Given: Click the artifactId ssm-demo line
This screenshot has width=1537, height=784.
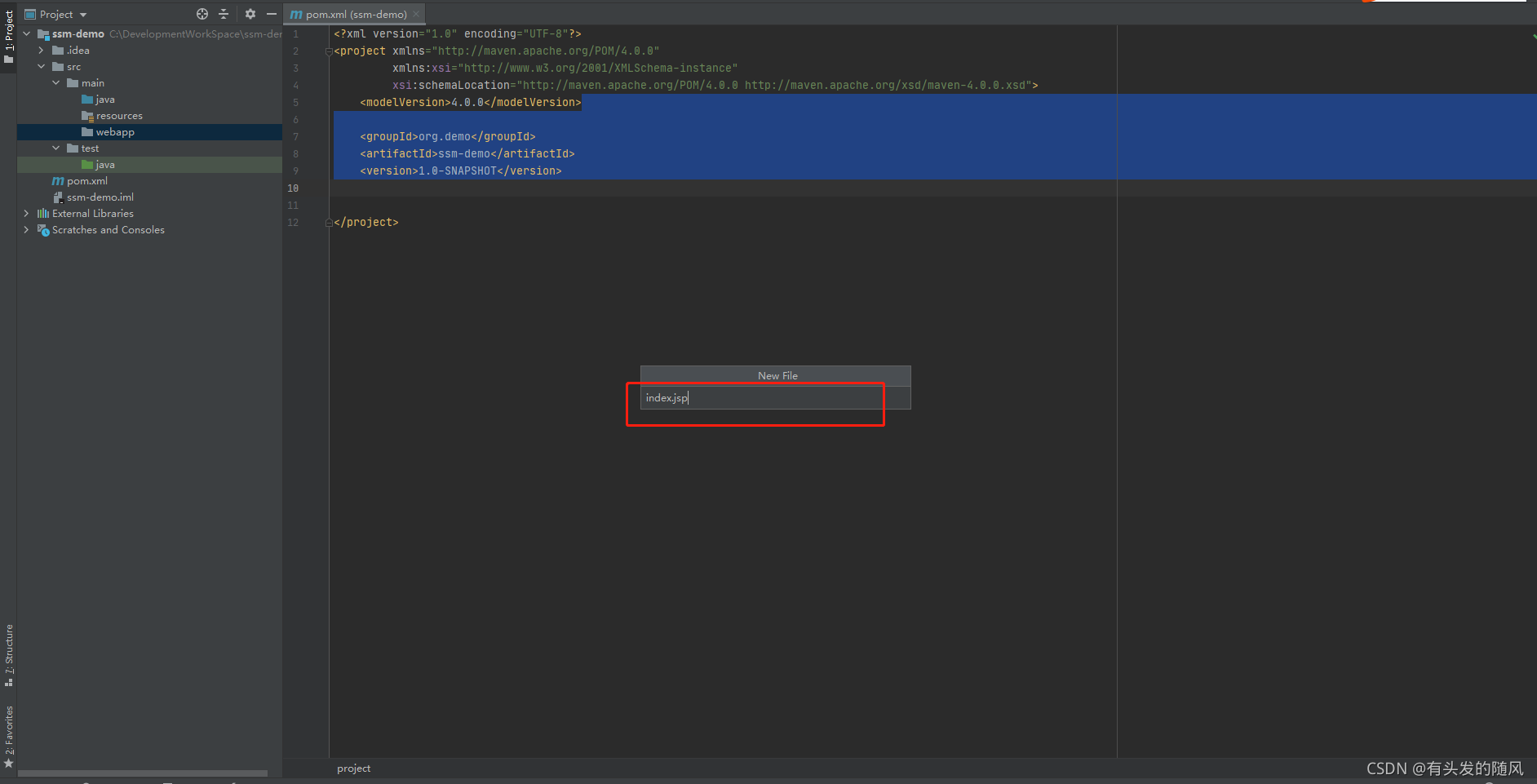Looking at the screenshot, I should (x=467, y=153).
